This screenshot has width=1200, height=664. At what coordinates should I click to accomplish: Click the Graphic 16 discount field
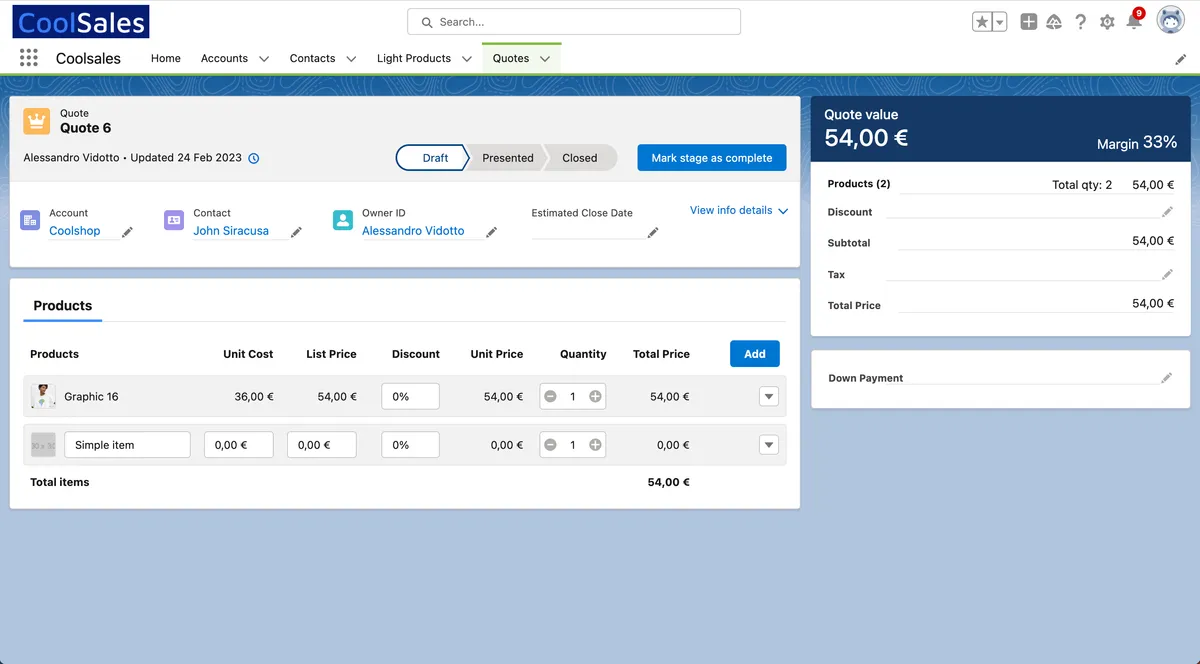(410, 397)
